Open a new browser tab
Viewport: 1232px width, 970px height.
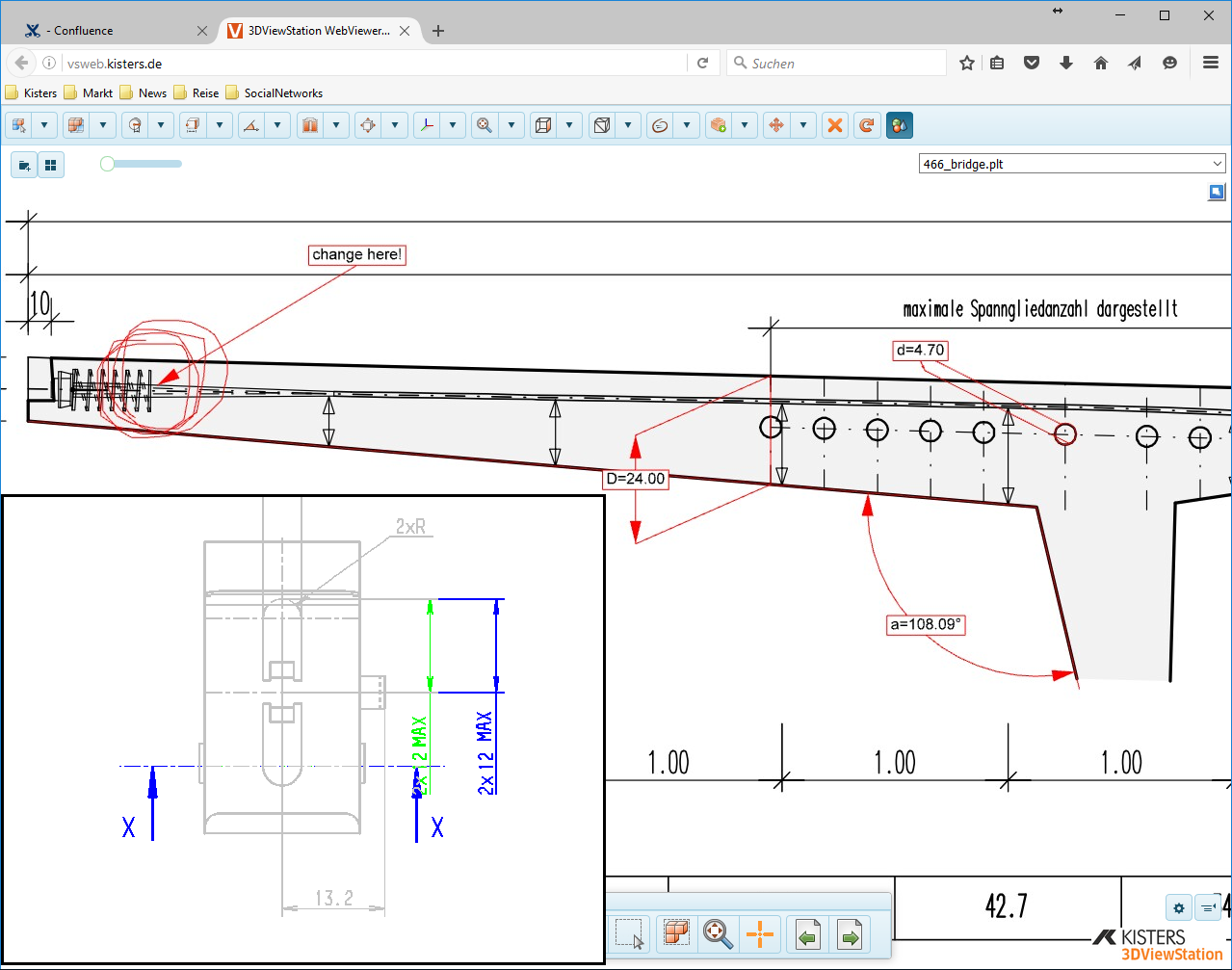[x=438, y=31]
